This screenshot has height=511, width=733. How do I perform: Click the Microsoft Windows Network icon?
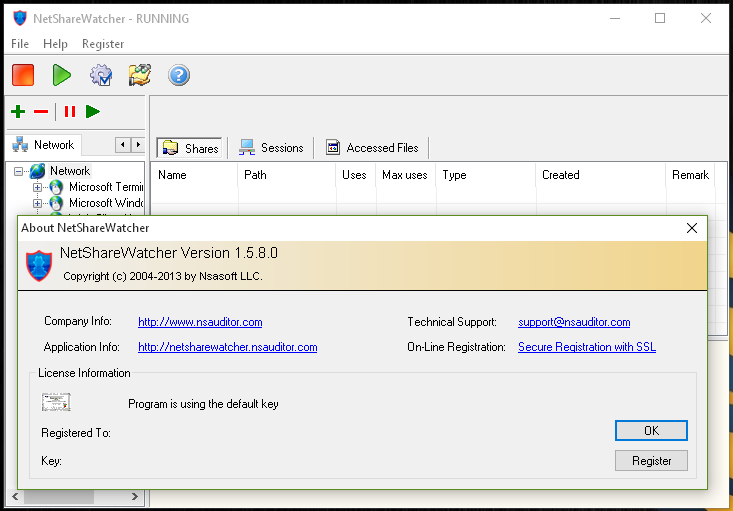point(56,203)
